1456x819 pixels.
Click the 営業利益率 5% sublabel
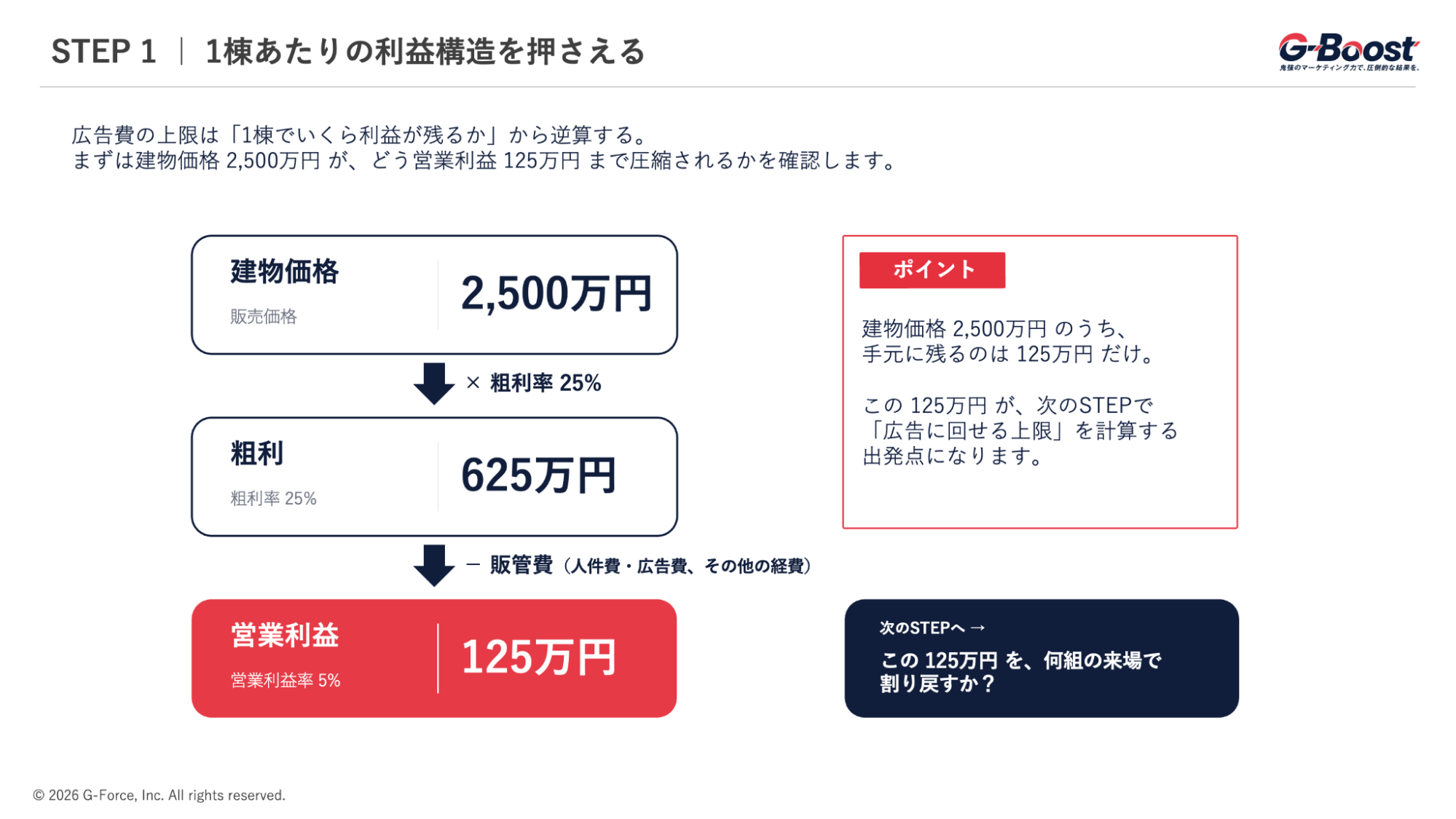click(x=286, y=681)
